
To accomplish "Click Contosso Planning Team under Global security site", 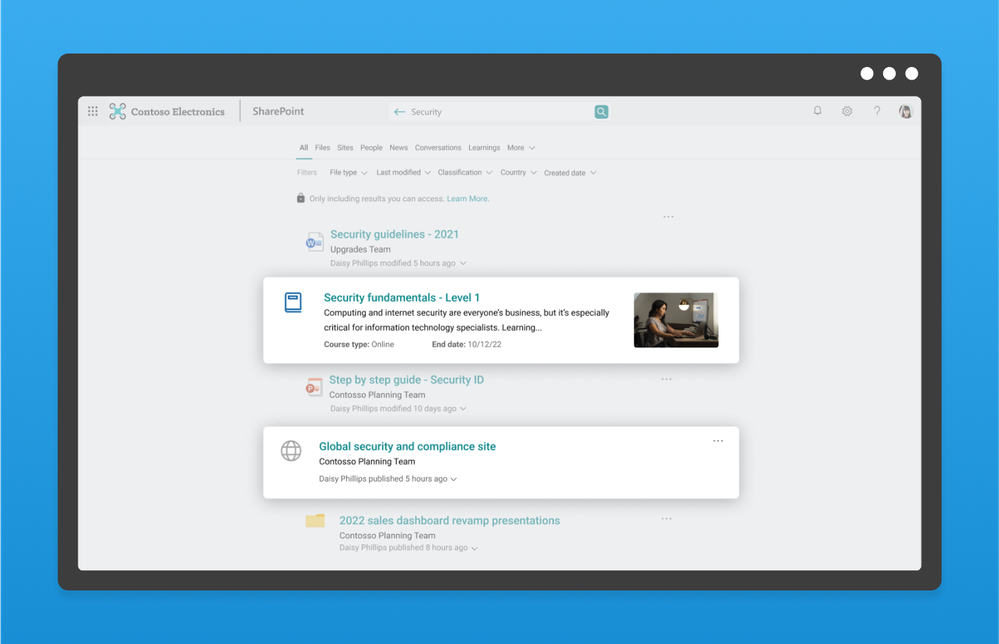I will [x=367, y=461].
